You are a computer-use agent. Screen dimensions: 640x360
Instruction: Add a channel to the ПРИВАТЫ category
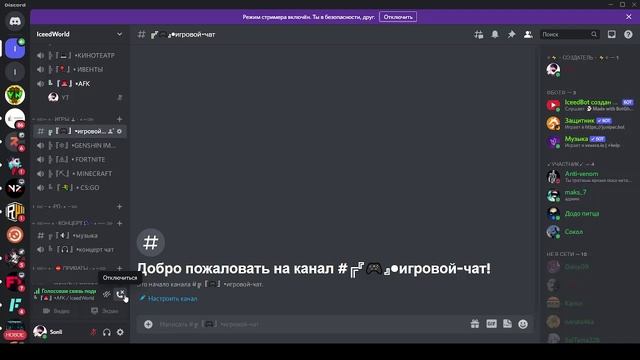click(x=120, y=268)
